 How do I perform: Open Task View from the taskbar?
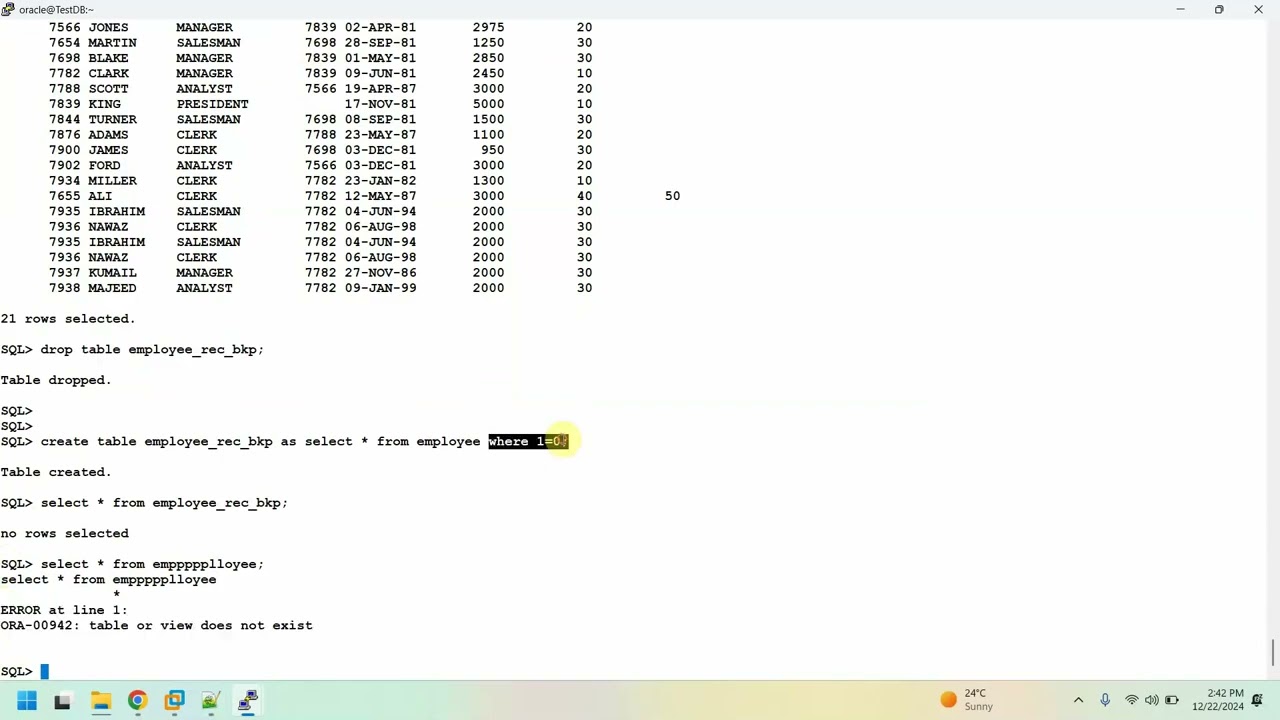62,701
